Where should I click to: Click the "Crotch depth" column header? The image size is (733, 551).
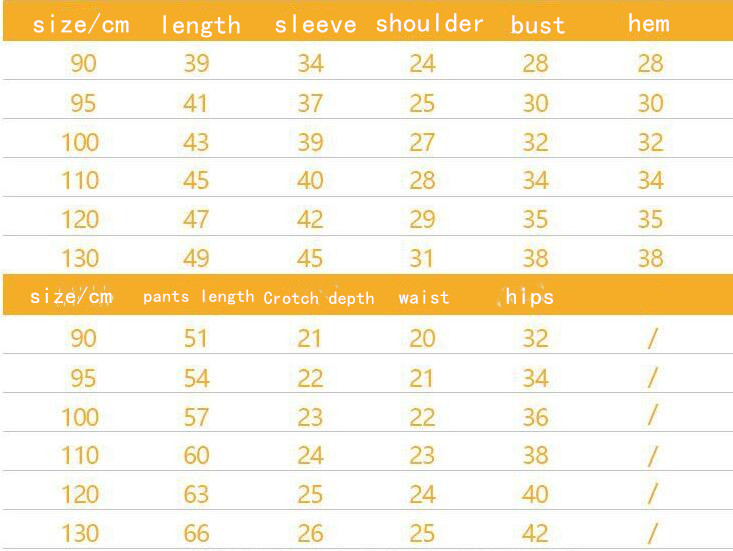pyautogui.click(x=319, y=298)
